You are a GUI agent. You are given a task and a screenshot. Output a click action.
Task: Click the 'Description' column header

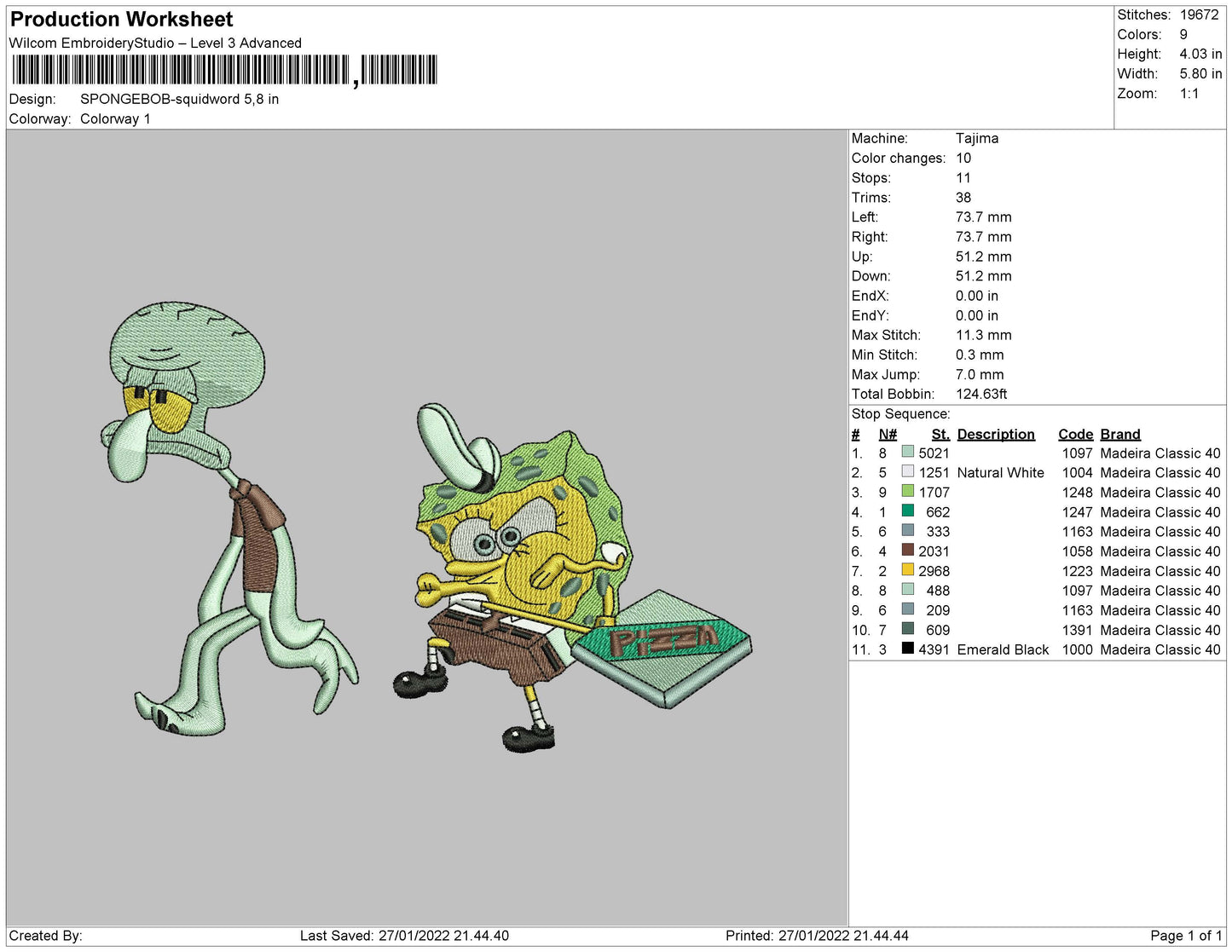pyautogui.click(x=996, y=434)
